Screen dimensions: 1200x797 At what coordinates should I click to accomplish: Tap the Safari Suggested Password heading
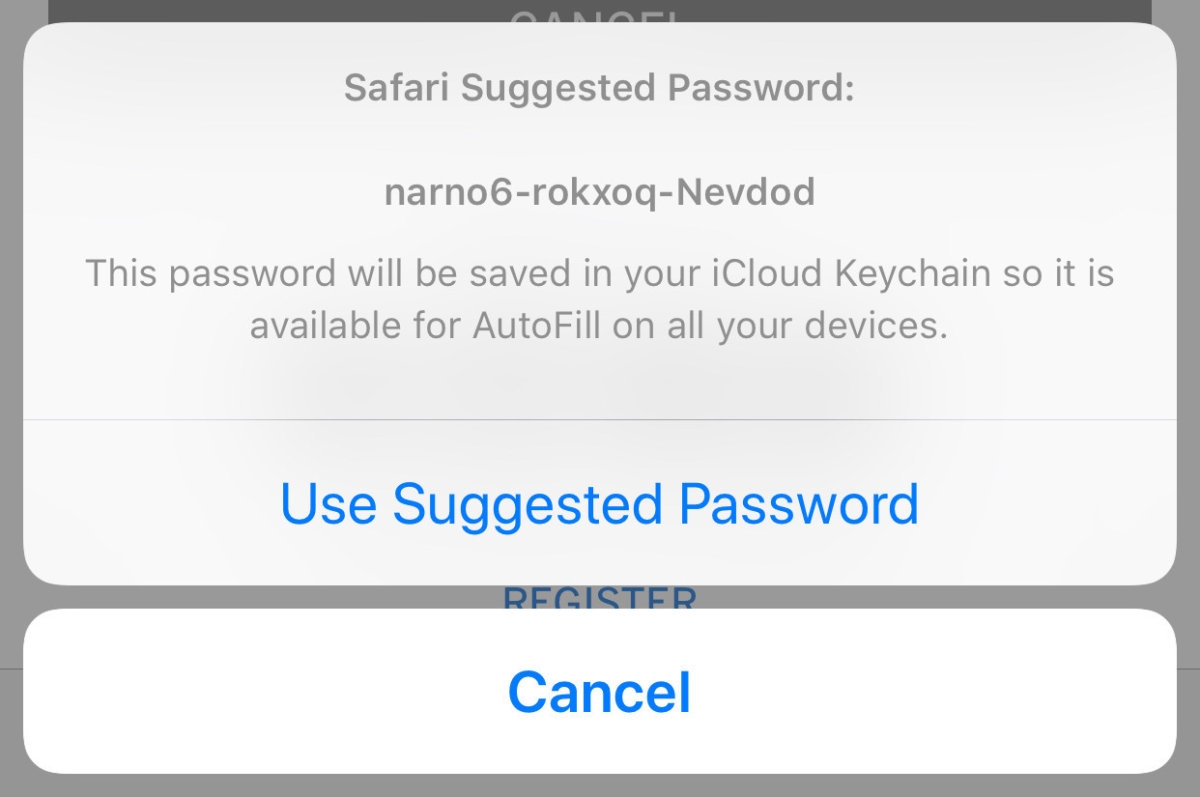pyautogui.click(x=599, y=88)
